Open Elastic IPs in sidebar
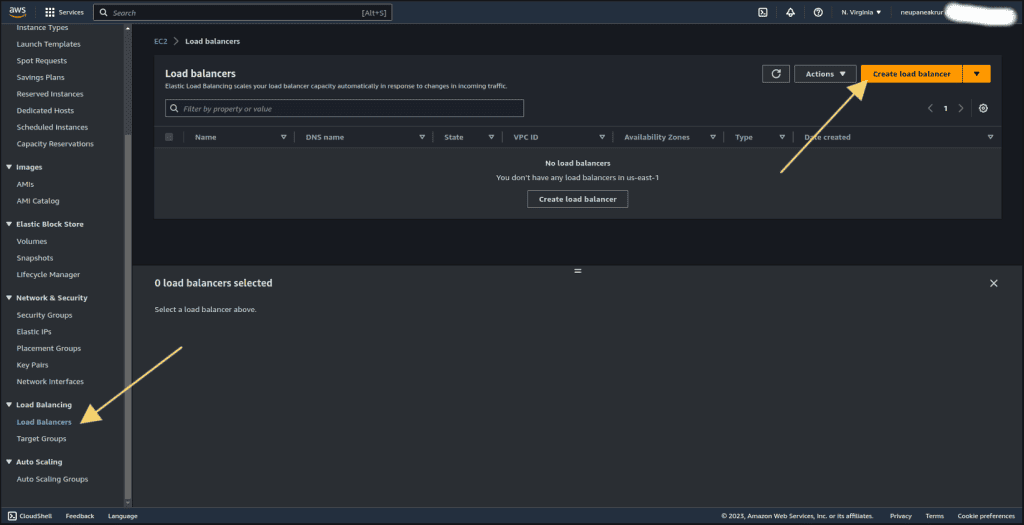This screenshot has width=1024, height=525. 34,332
